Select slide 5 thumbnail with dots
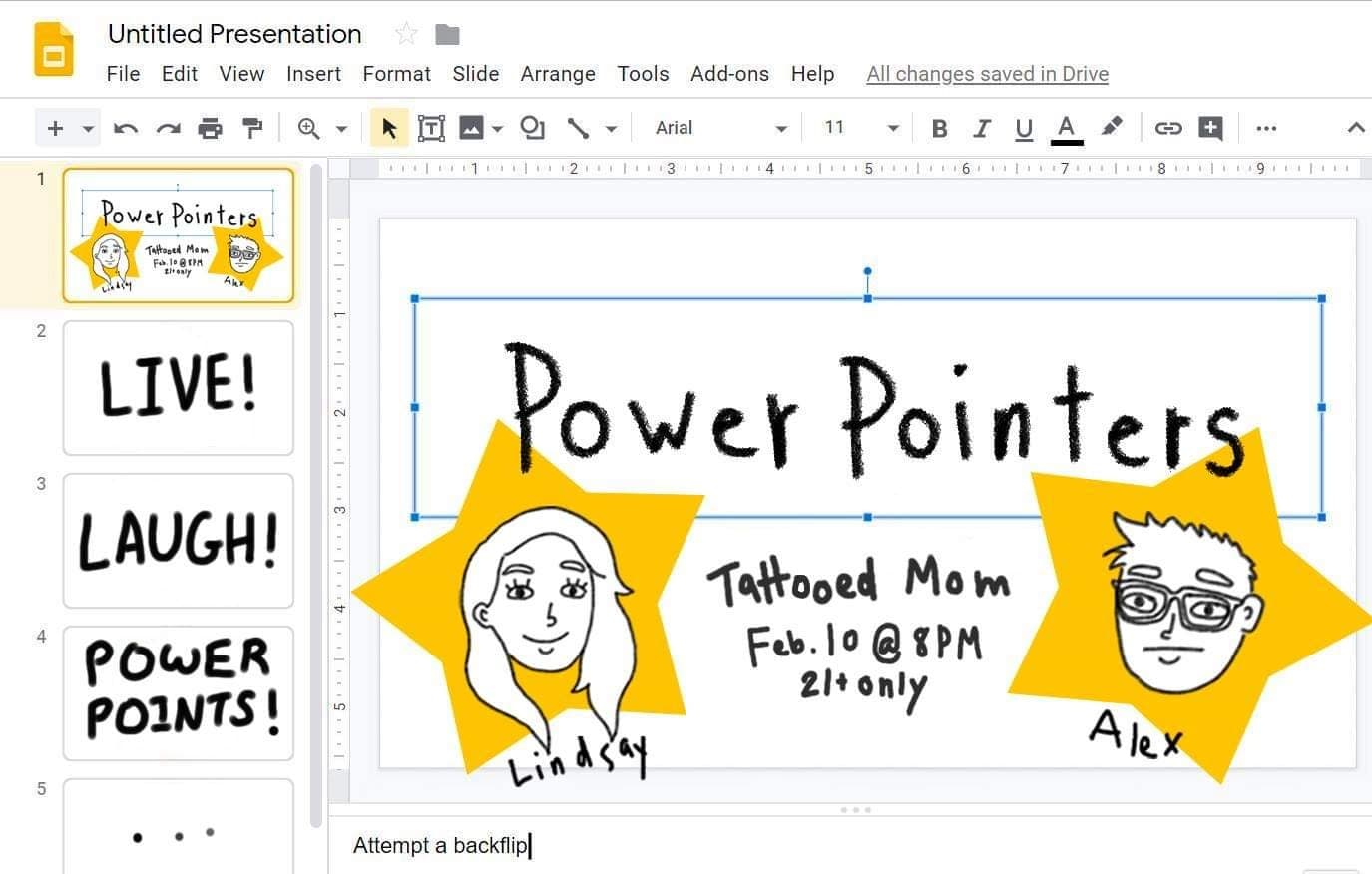This screenshot has height=874, width=1372. 179,827
